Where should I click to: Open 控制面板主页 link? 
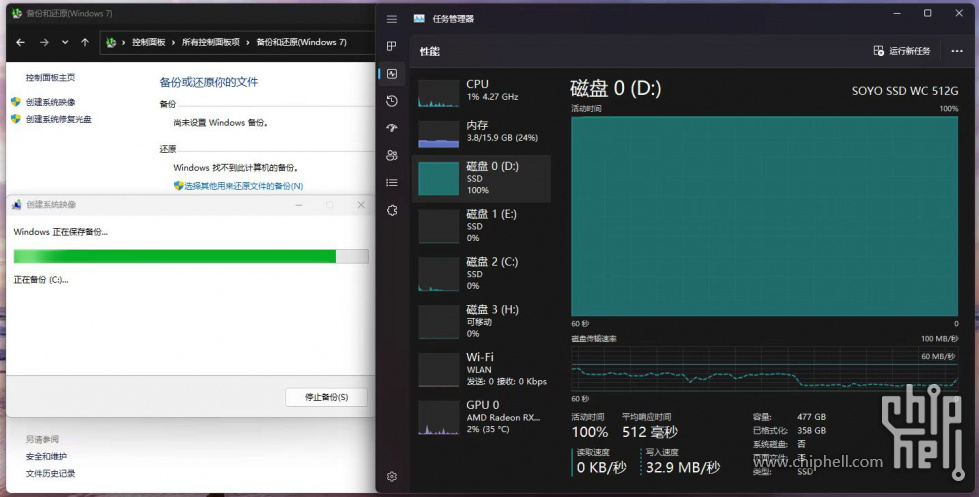click(x=51, y=77)
